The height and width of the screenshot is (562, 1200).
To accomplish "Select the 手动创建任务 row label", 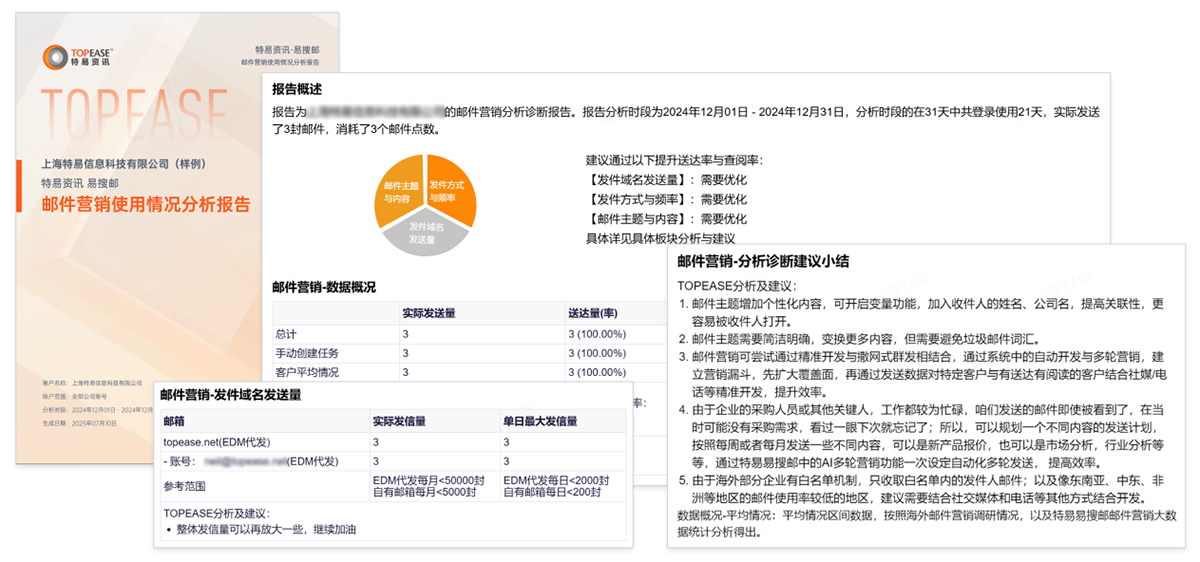I will tap(305, 353).
